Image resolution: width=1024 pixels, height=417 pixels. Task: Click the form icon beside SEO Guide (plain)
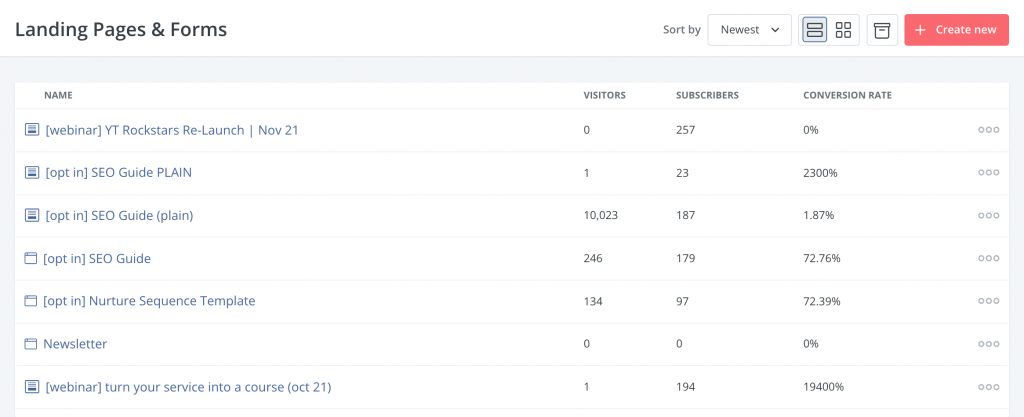tap(31, 215)
